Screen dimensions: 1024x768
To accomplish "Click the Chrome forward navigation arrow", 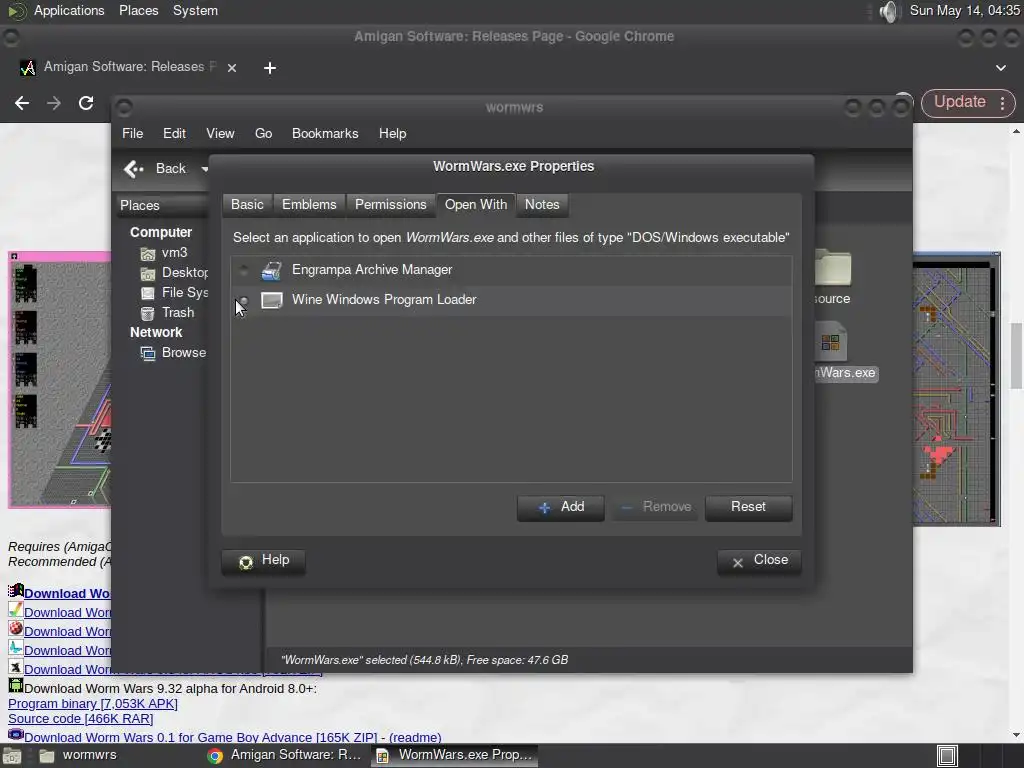I will pos(54,103).
